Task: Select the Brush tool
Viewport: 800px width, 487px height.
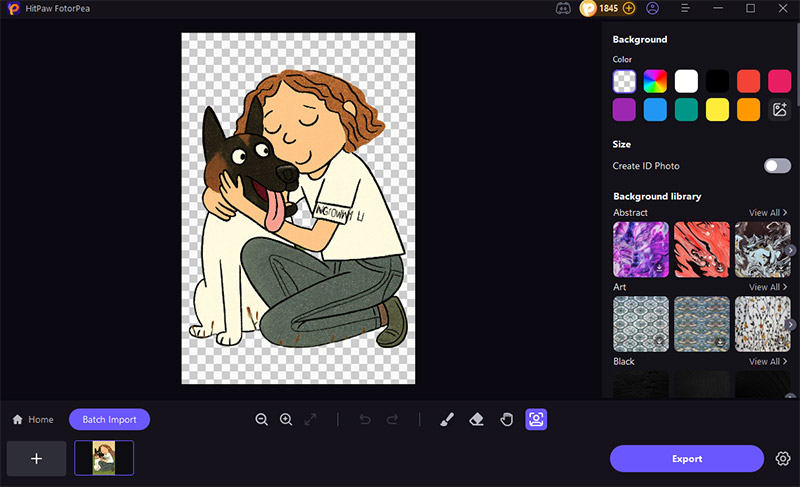Action: (447, 420)
